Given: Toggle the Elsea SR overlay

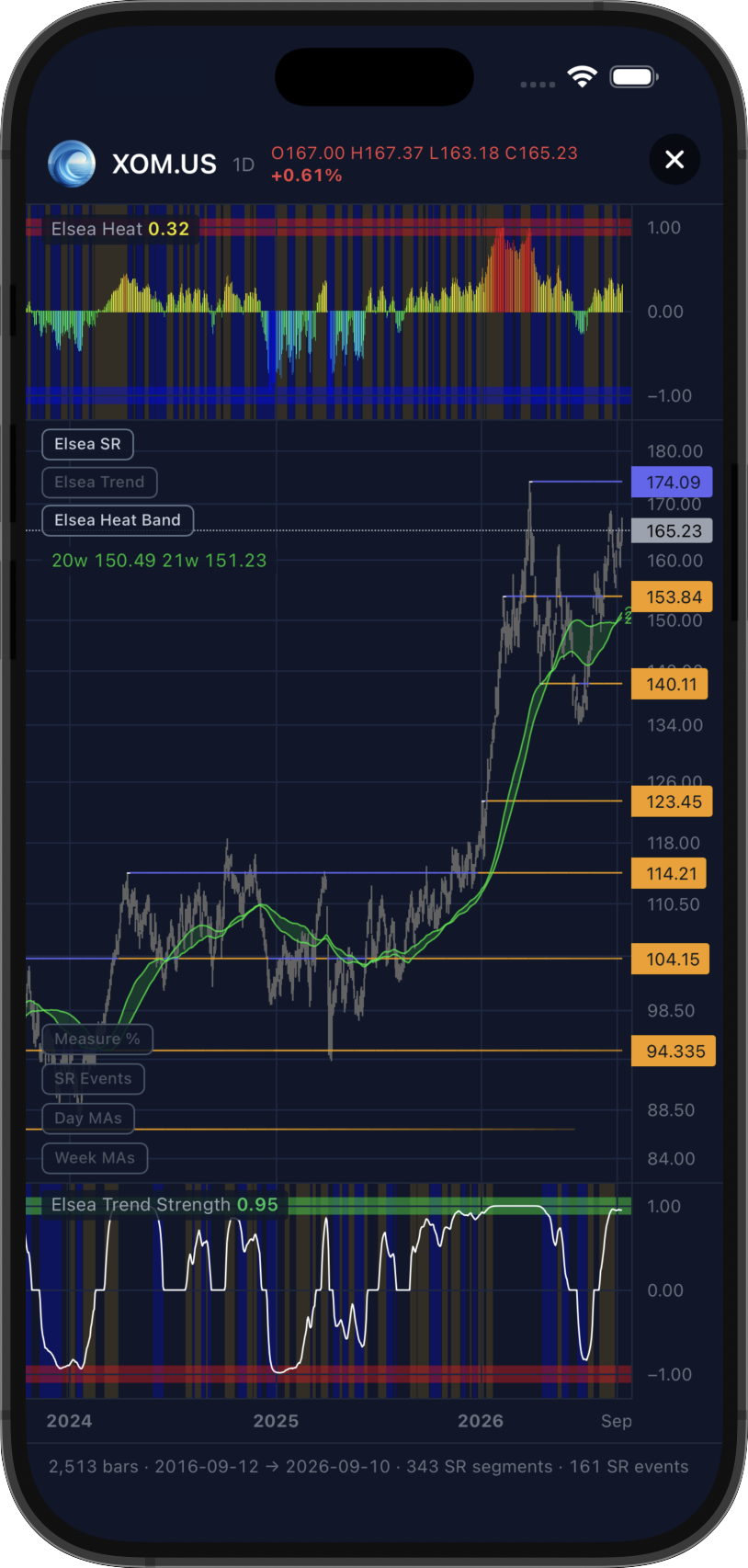Looking at the screenshot, I should [88, 444].
